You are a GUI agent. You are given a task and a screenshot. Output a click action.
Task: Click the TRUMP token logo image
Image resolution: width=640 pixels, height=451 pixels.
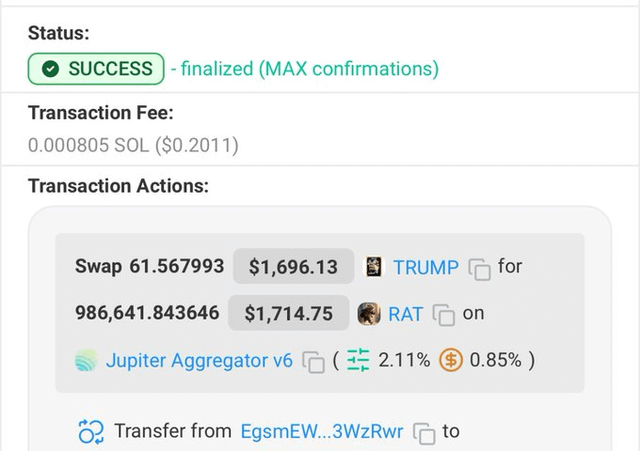pos(374,267)
